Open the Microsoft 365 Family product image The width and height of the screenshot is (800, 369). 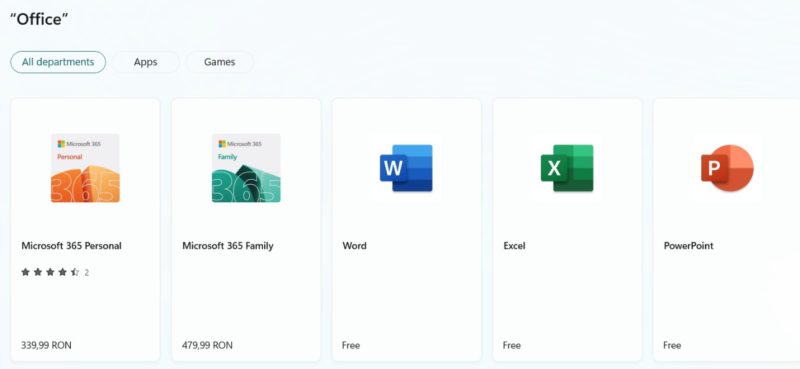coord(246,168)
